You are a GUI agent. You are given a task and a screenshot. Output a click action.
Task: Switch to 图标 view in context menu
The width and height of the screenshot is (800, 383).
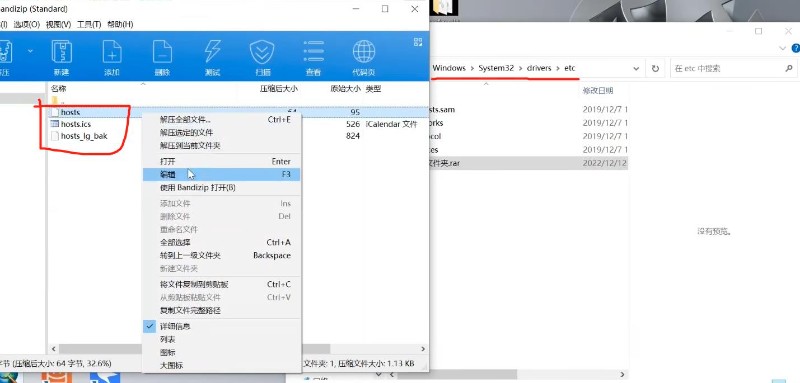click(x=221, y=352)
